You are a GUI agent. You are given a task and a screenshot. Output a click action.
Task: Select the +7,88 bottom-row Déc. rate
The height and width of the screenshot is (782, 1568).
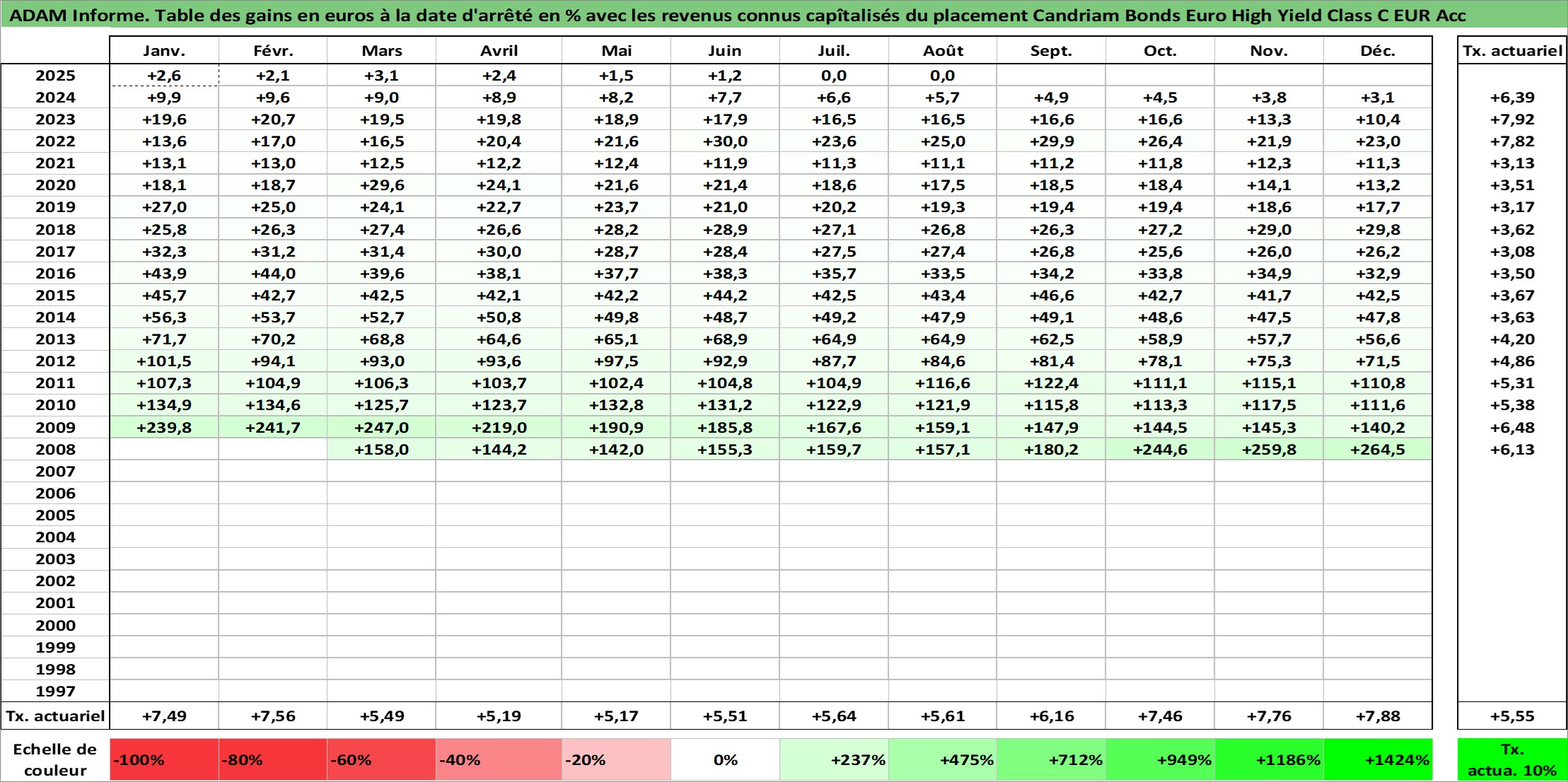(x=1378, y=716)
